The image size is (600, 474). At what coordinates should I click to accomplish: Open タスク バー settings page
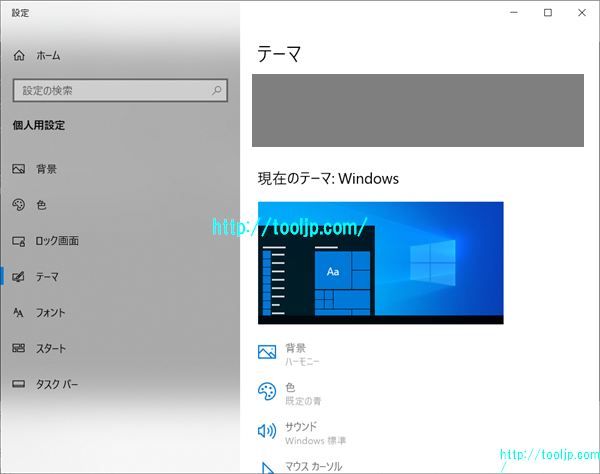(57, 384)
